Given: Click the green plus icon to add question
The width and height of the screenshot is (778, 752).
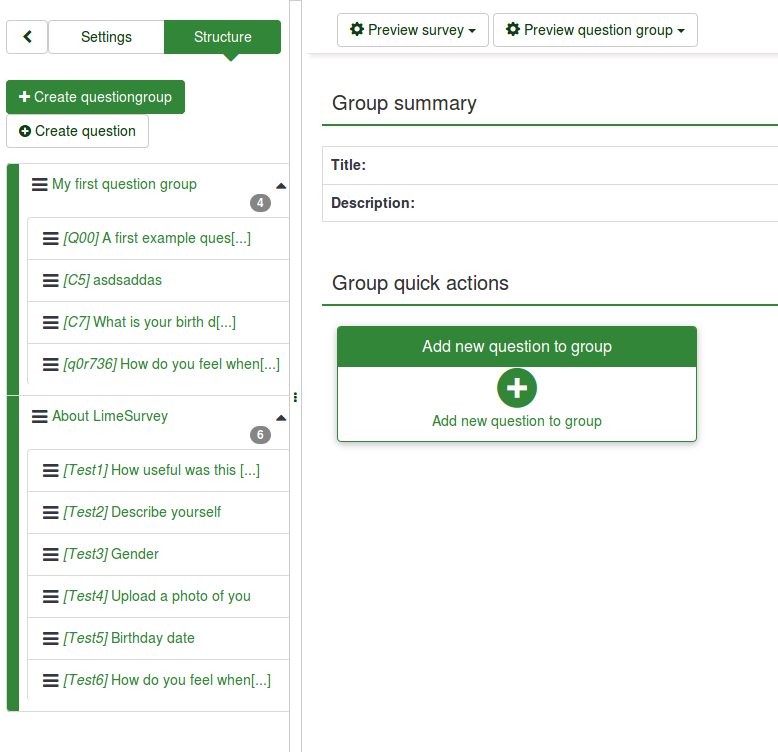Looking at the screenshot, I should pyautogui.click(x=516, y=388).
